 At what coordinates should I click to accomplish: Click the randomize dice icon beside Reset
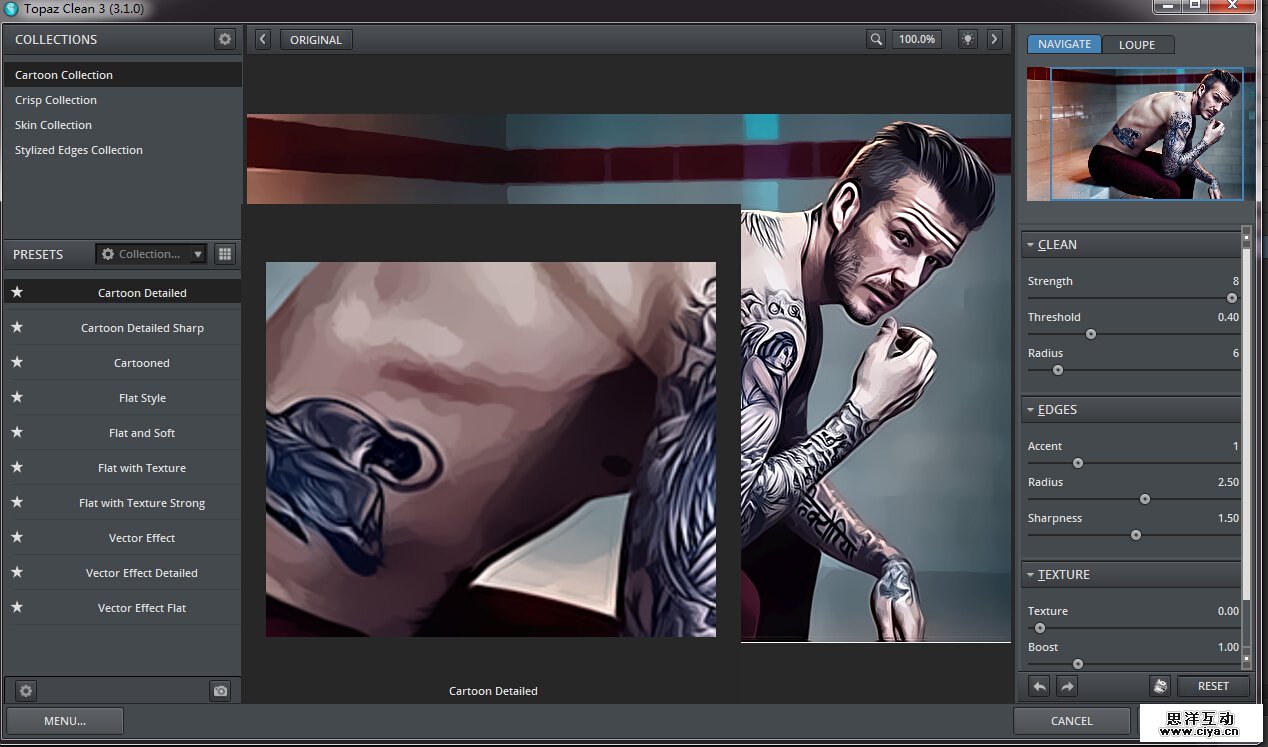tap(1160, 686)
